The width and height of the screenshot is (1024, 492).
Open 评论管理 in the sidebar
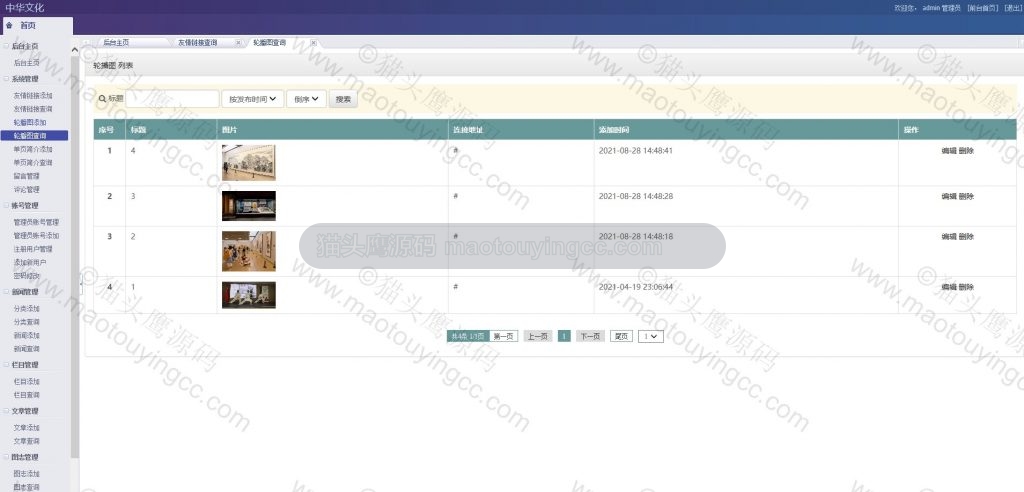(x=27, y=189)
